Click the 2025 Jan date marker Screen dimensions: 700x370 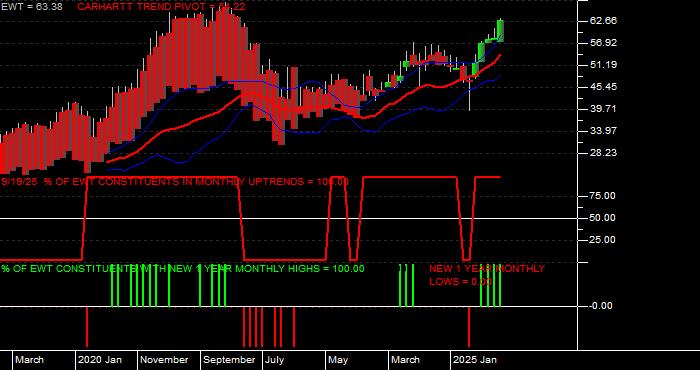(x=475, y=360)
